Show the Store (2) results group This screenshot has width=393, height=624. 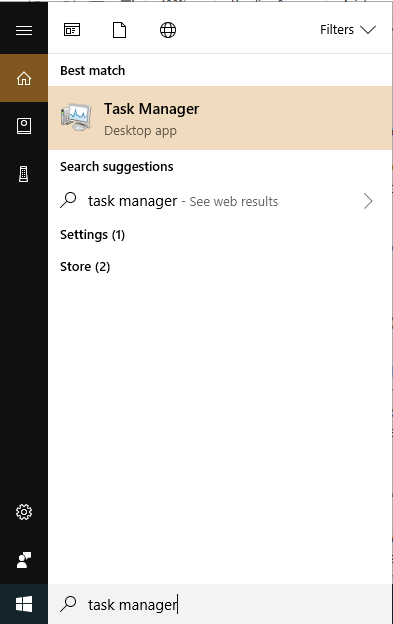coord(85,267)
